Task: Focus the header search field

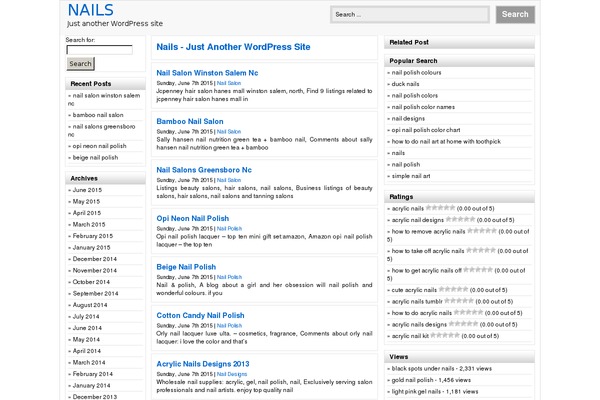Action: 410,15
